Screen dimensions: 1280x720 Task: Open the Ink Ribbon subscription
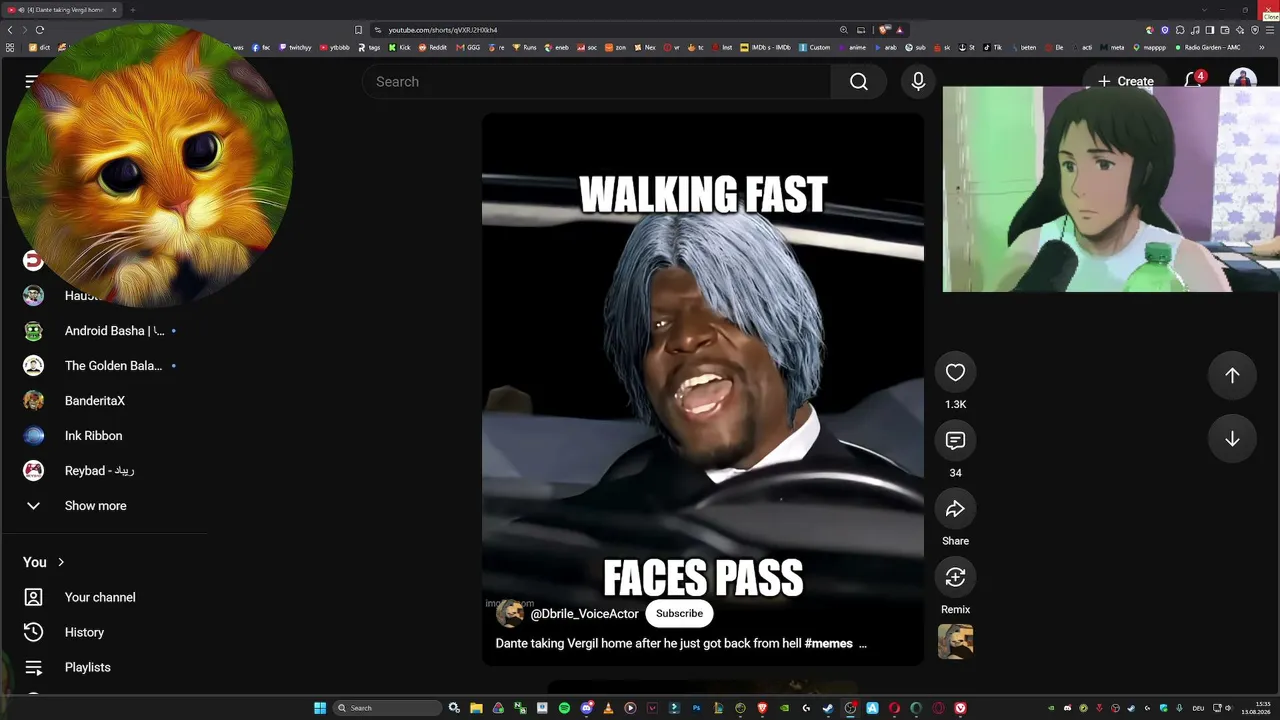pos(93,436)
